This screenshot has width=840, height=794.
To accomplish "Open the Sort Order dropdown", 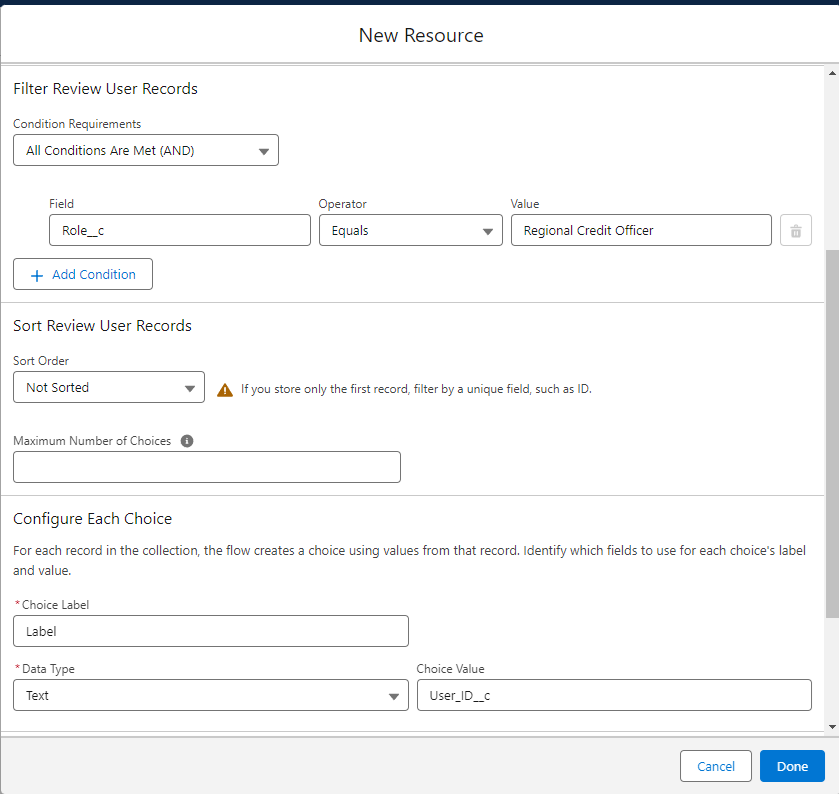I will [x=109, y=388].
